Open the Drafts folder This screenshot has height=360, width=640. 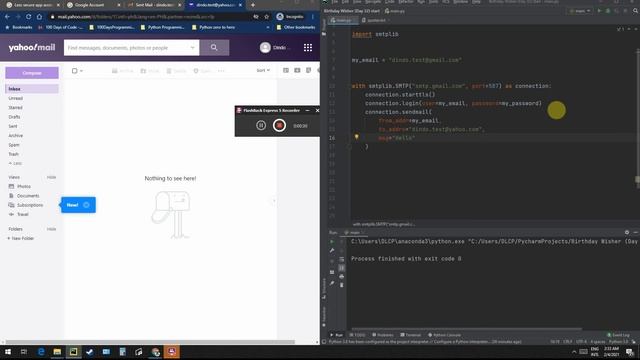click(x=14, y=117)
